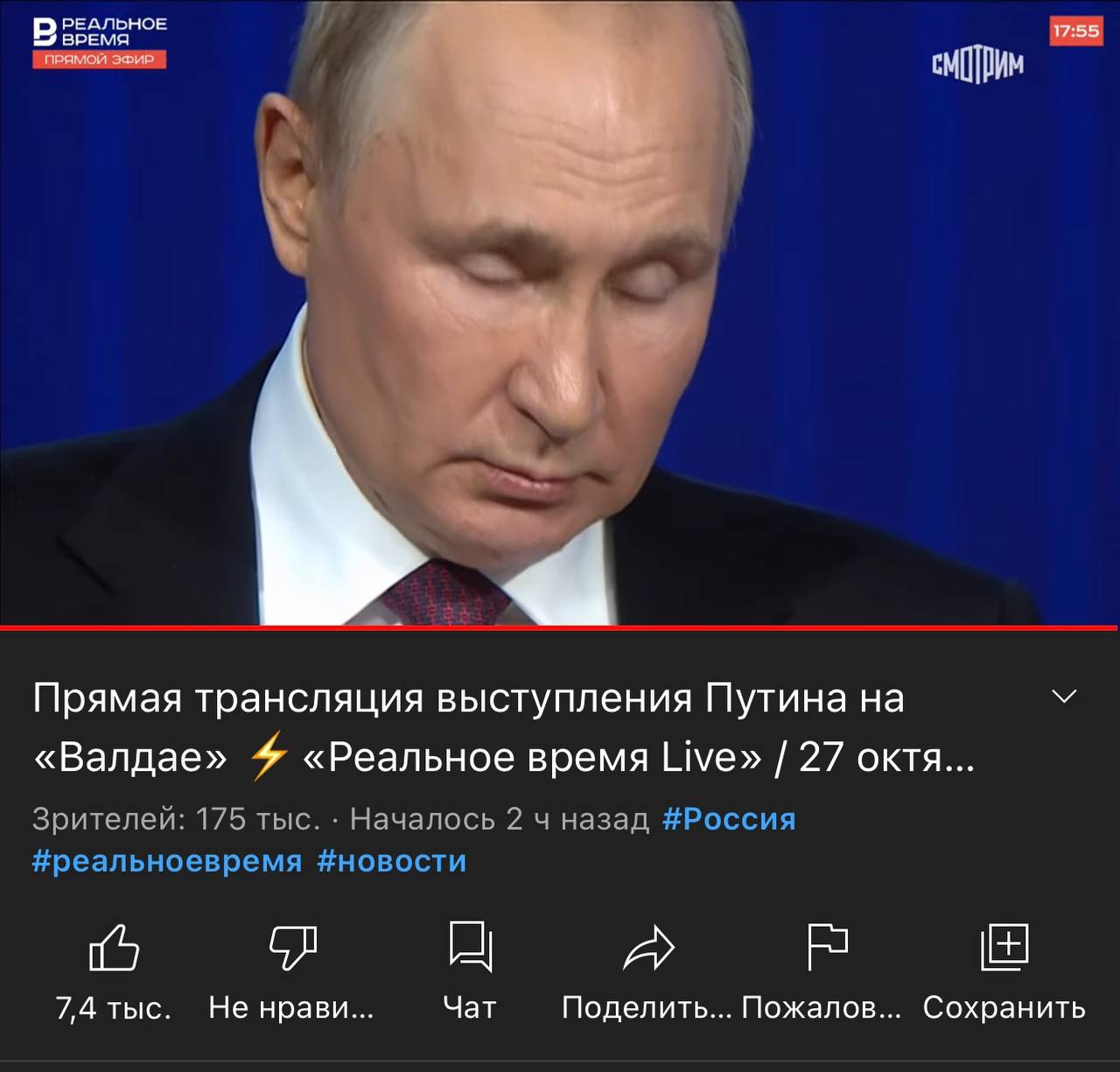Open live chat speech bubble icon
This screenshot has width=1120, height=1072.
pos(471,946)
